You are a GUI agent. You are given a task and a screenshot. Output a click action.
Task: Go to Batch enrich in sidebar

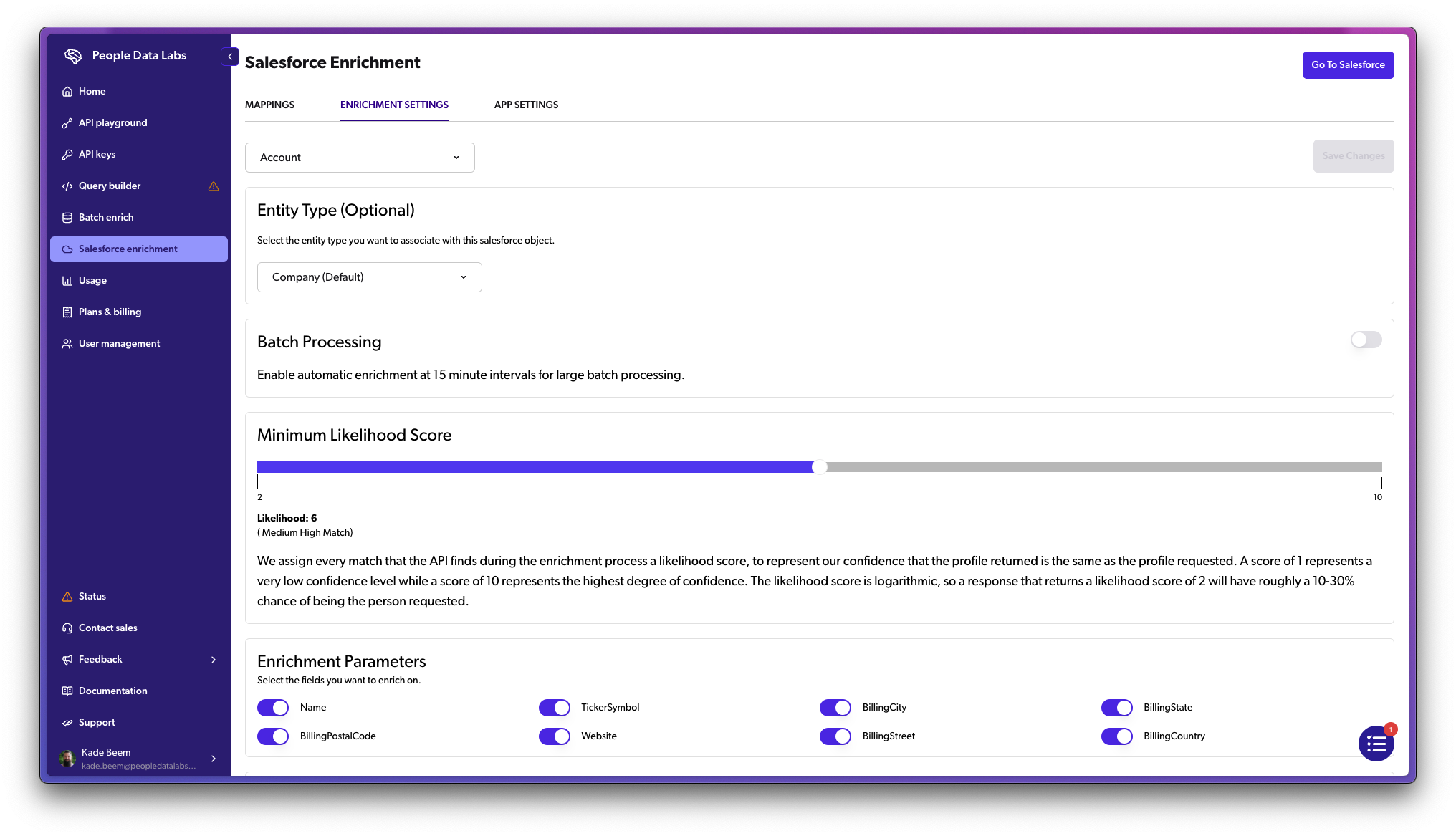(x=106, y=217)
